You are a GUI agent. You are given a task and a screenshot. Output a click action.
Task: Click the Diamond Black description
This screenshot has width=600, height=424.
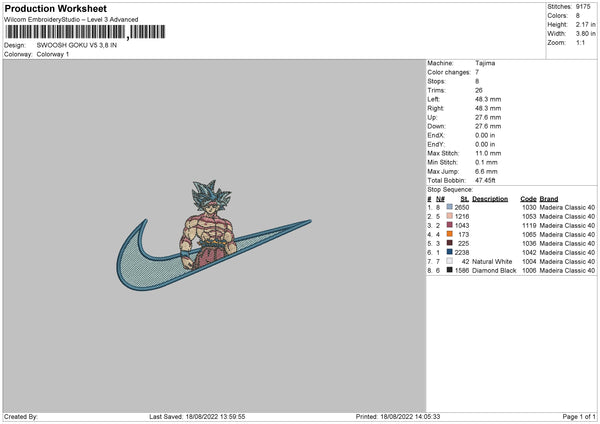pyautogui.click(x=494, y=271)
